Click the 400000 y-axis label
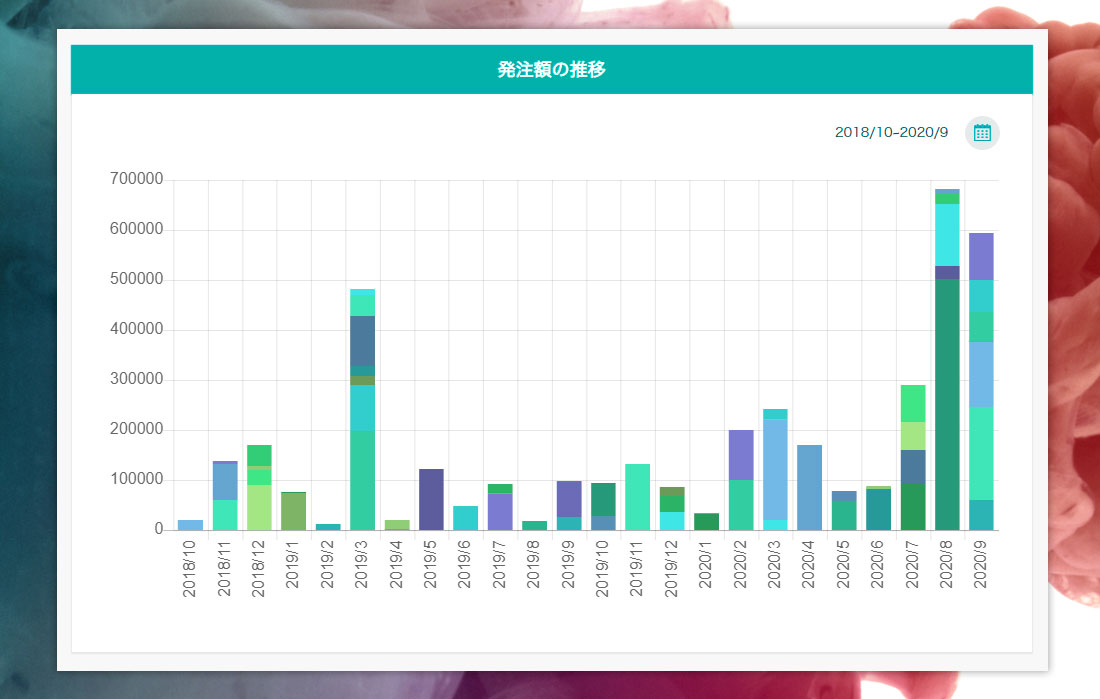This screenshot has width=1100, height=699. 136,329
